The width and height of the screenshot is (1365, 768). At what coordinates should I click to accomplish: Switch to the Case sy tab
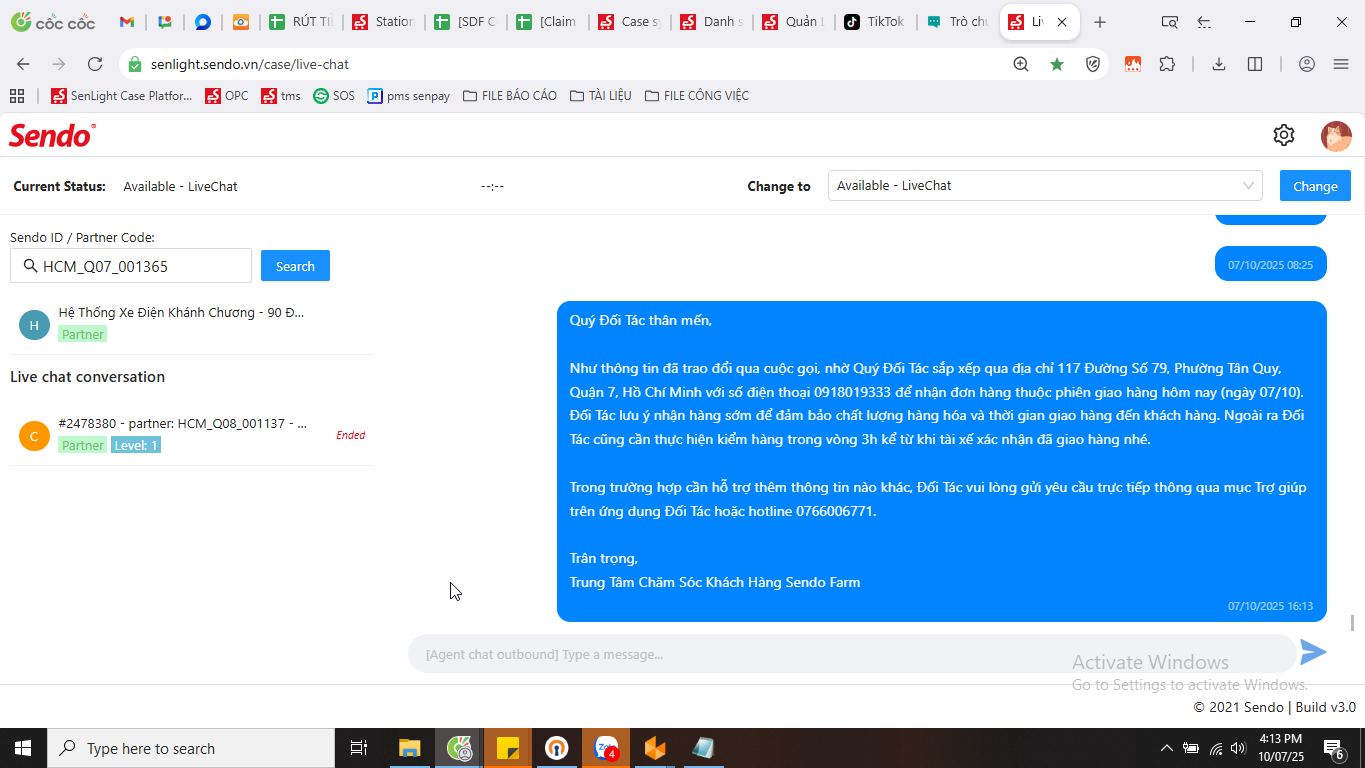tap(629, 22)
